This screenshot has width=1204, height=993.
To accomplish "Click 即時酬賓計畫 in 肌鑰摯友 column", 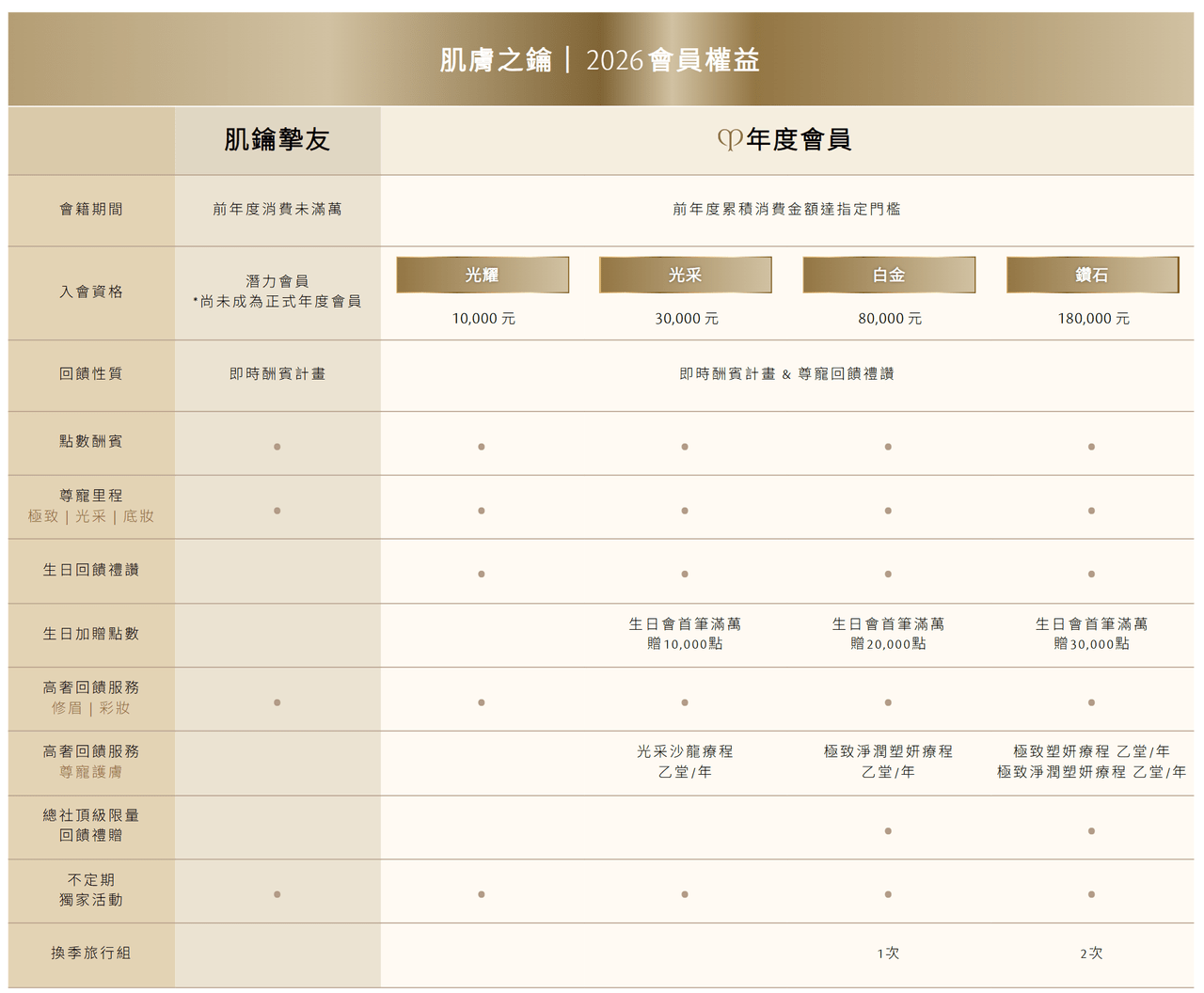I will (x=277, y=373).
